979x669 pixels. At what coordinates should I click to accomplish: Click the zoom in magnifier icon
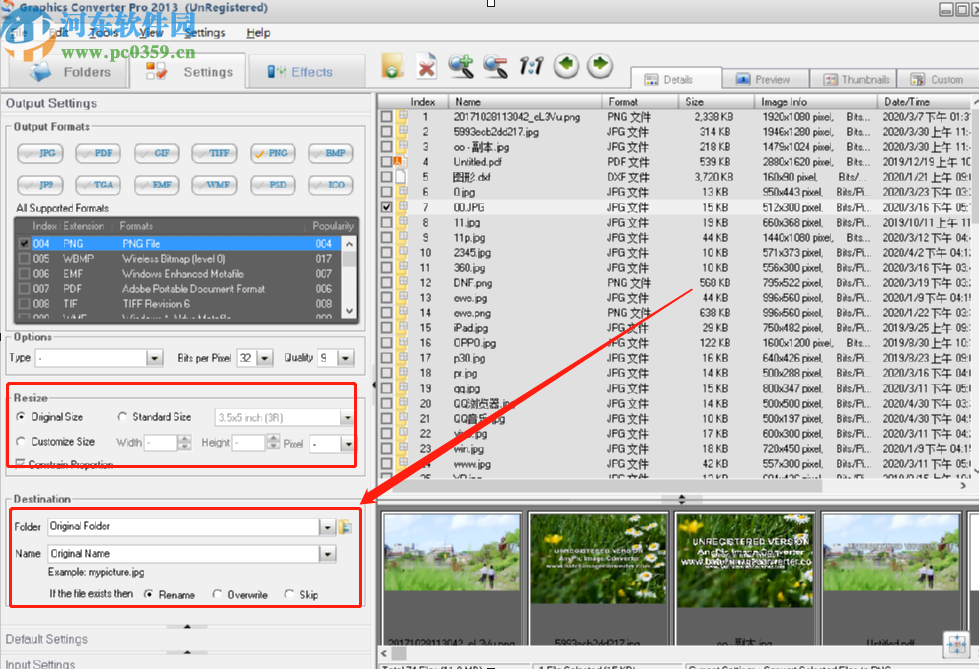[x=461, y=66]
